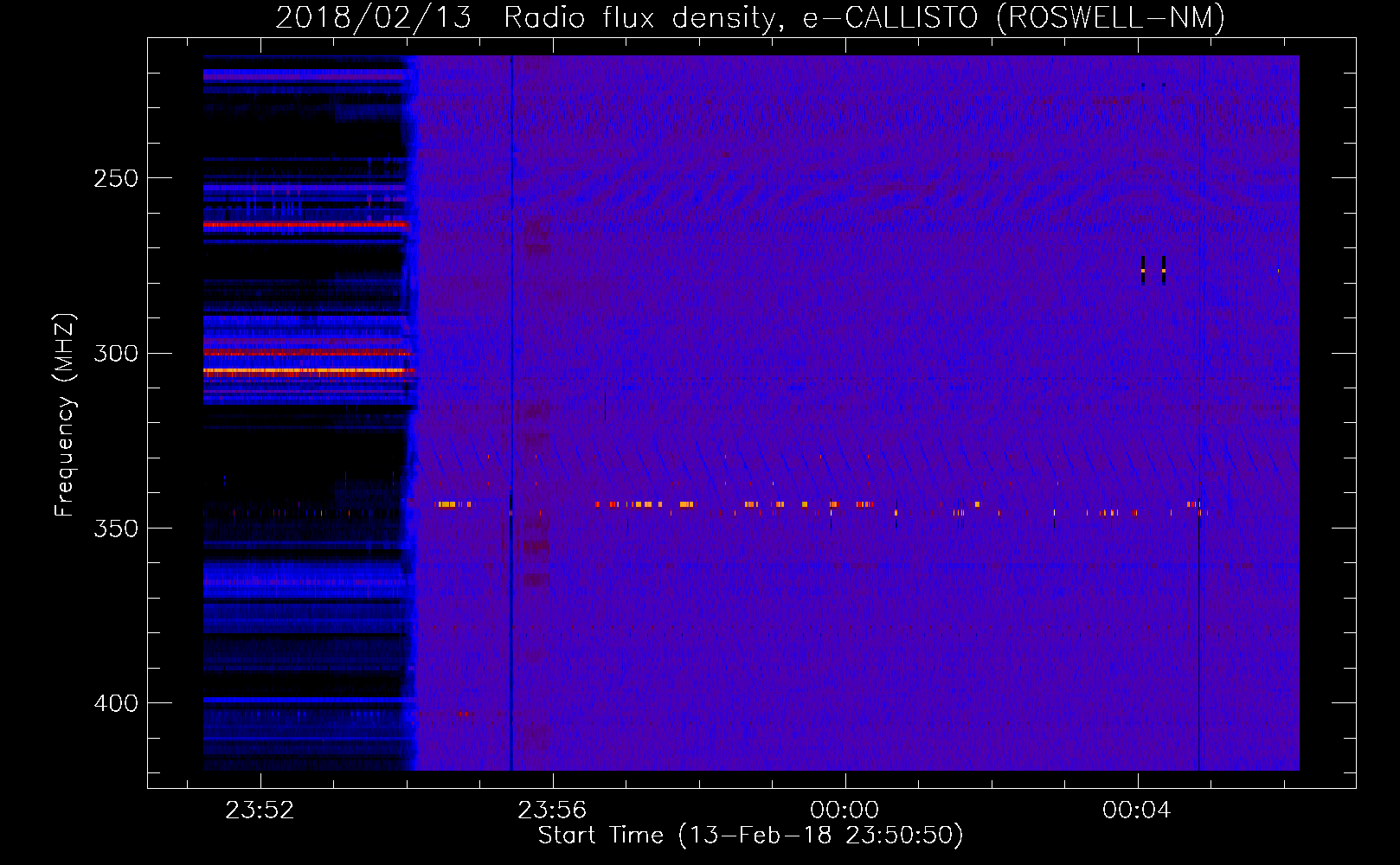This screenshot has width=1400, height=865.
Task: Click the 00:04 time tick label
Action: pyautogui.click(x=1137, y=811)
